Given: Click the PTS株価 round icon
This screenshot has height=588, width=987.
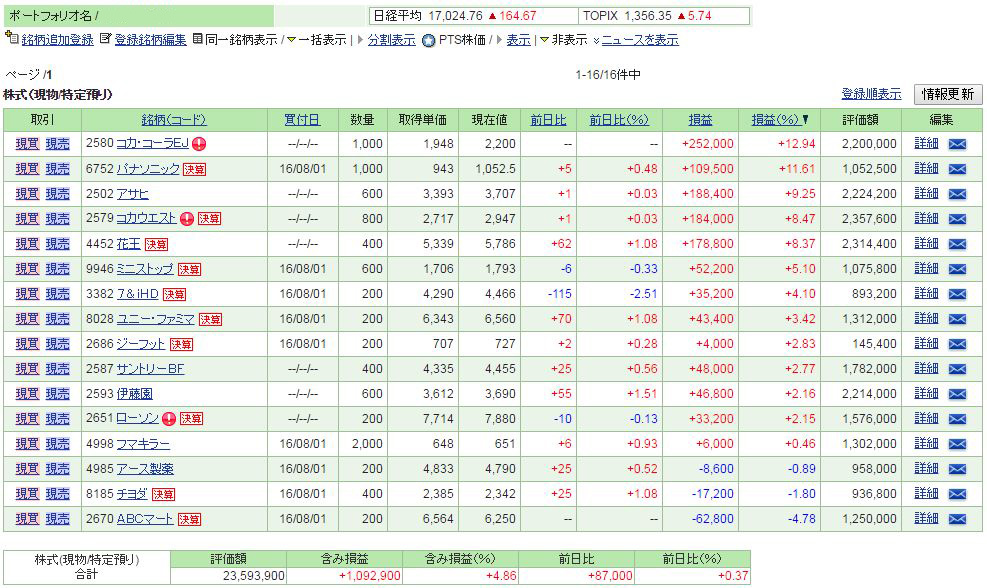Looking at the screenshot, I should click(x=429, y=41).
